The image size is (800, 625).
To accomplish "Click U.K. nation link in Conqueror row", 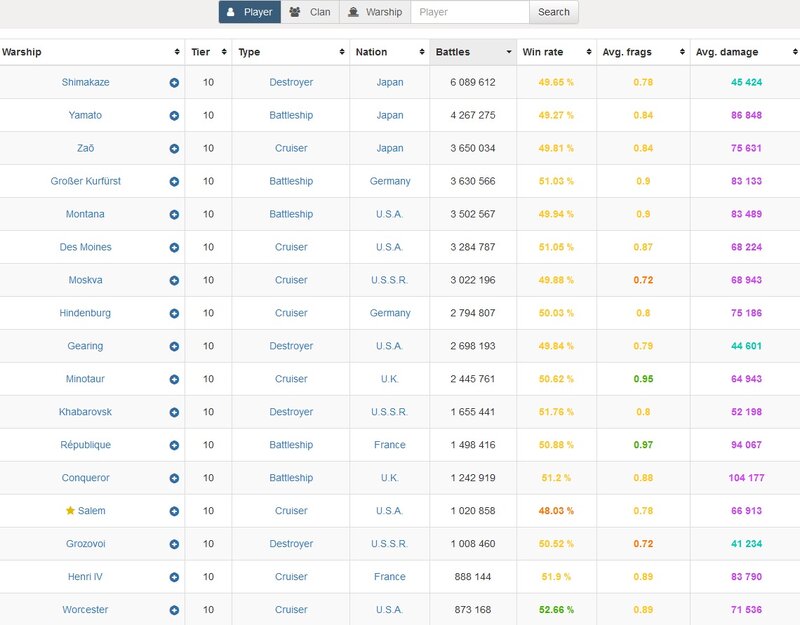I will (390, 478).
